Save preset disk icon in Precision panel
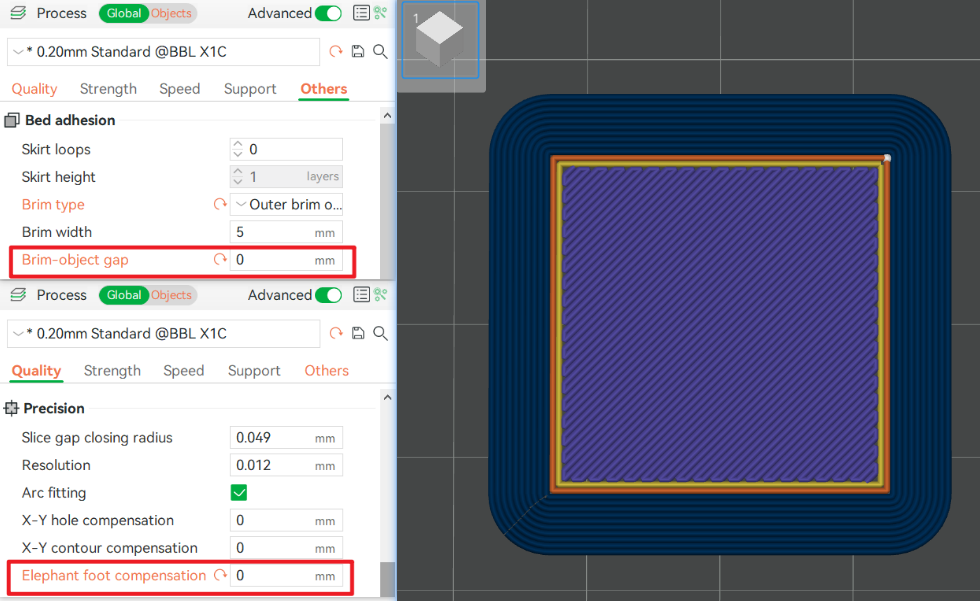This screenshot has height=601, width=980. pyautogui.click(x=358, y=333)
